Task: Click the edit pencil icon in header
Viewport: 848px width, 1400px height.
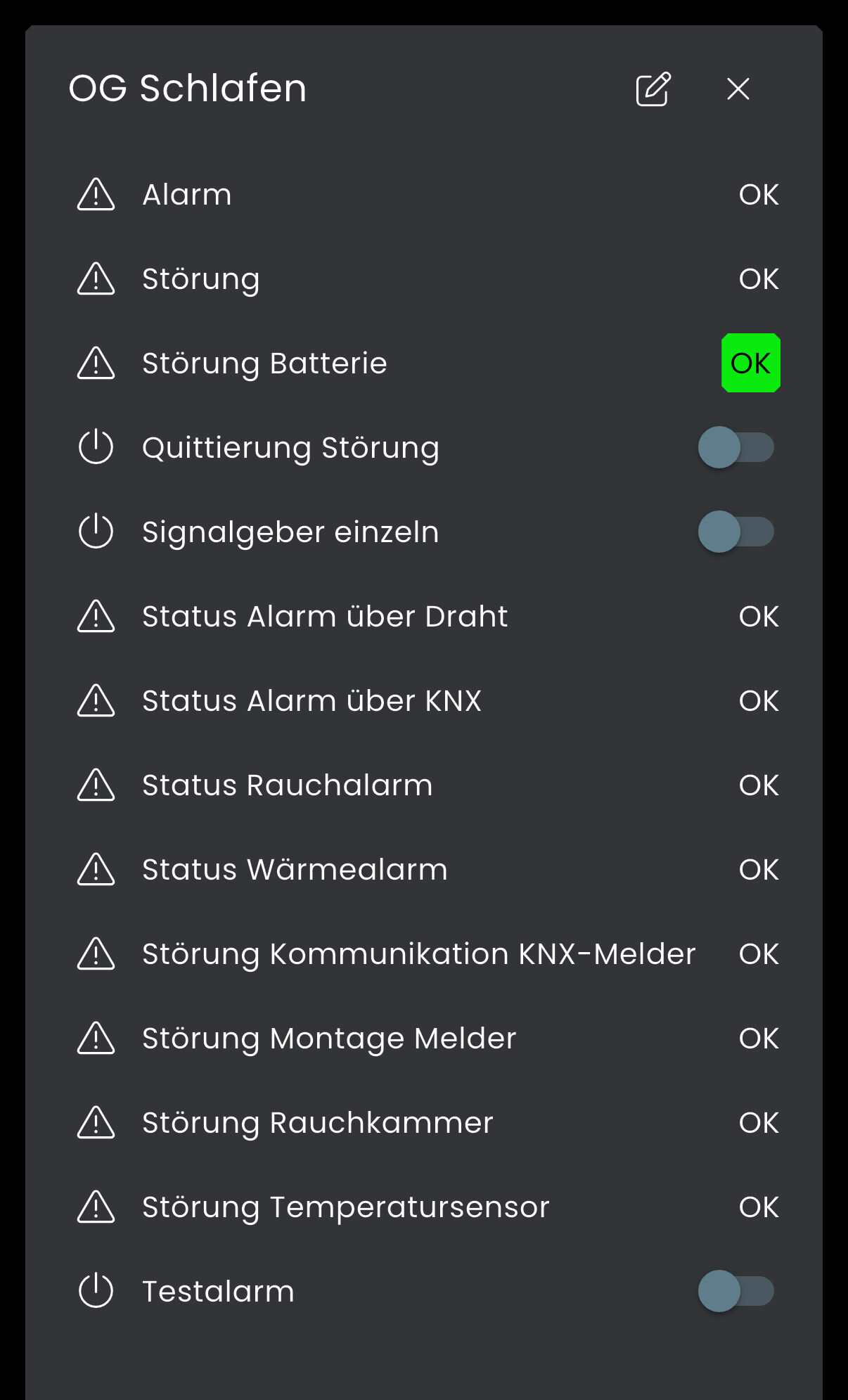Action: (653, 89)
